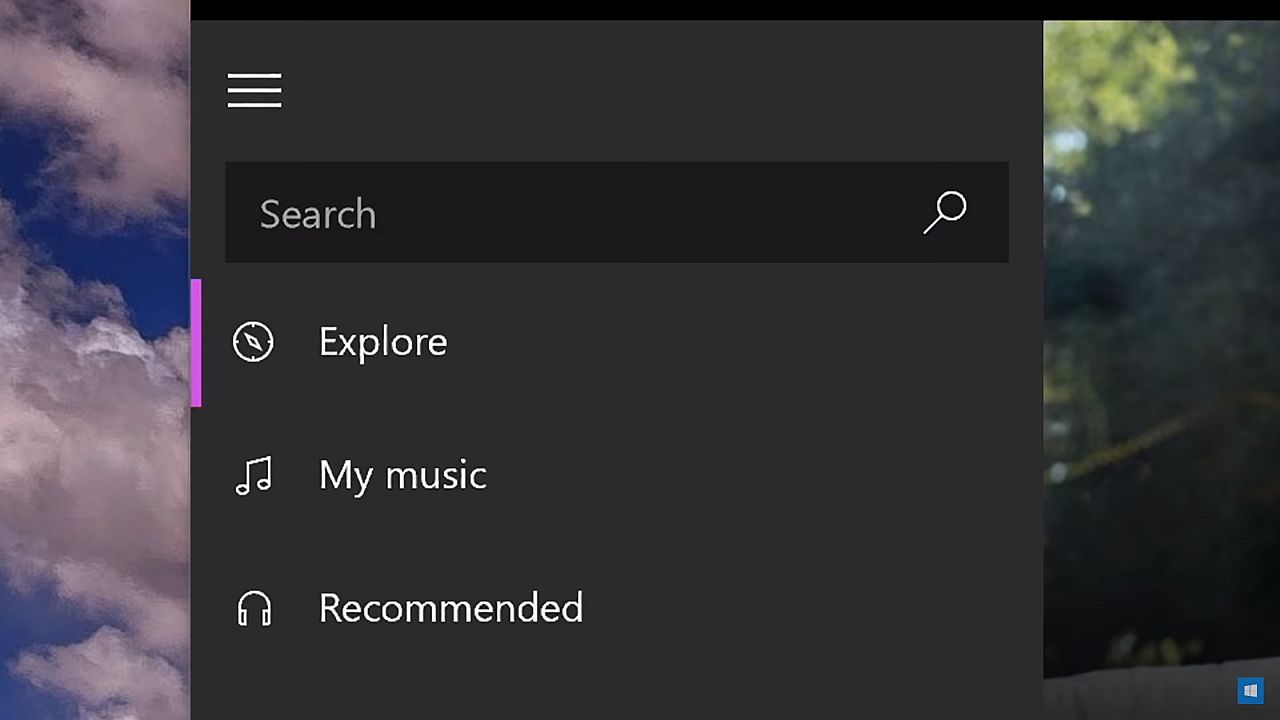Click the purple selection bar beside Explore
This screenshot has height=720, width=1280.
[x=196, y=343]
